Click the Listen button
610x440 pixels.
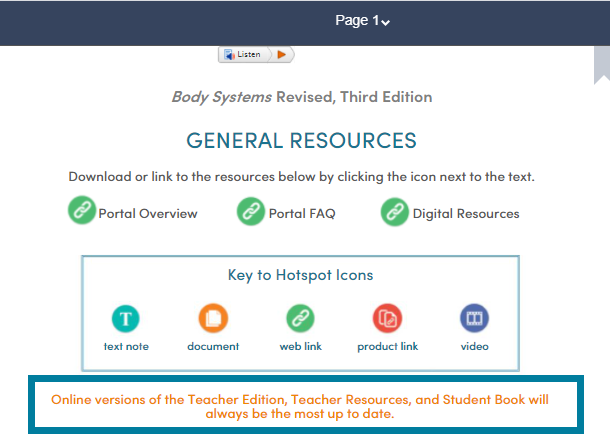pos(245,54)
